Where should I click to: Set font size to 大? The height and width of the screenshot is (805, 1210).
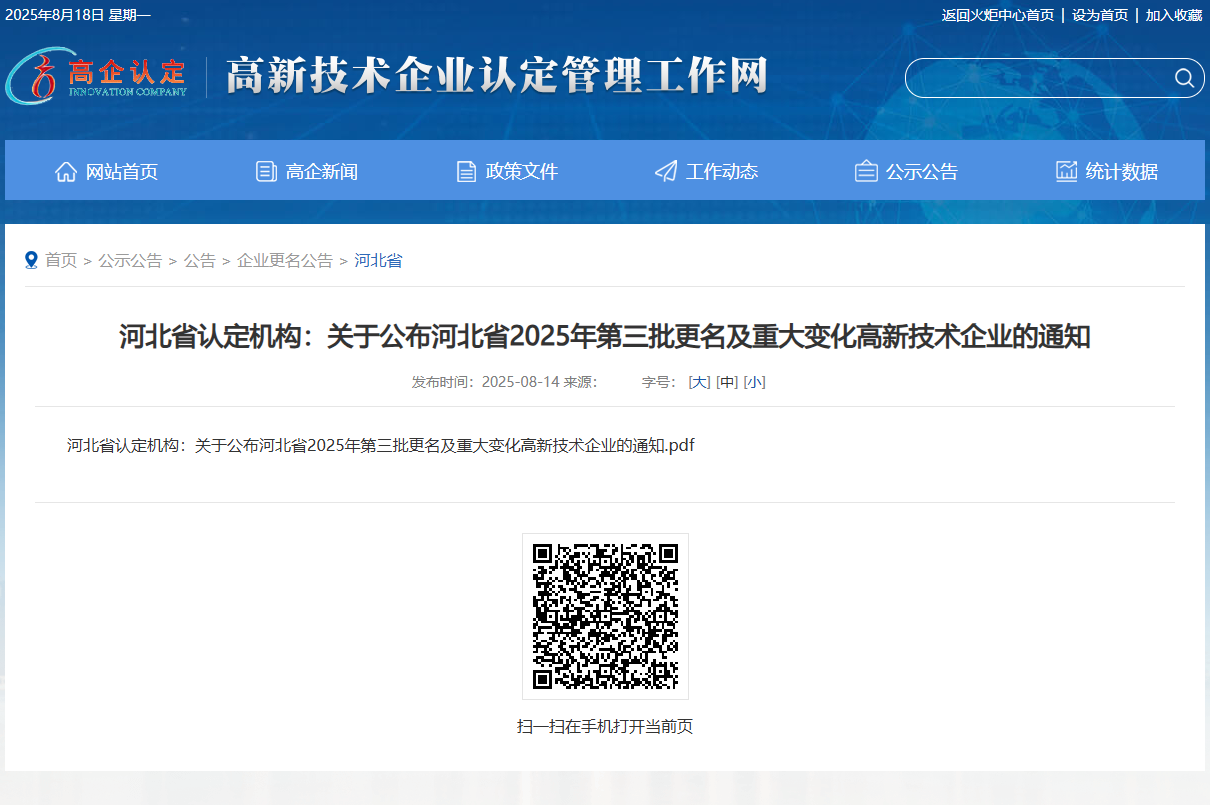(x=699, y=382)
